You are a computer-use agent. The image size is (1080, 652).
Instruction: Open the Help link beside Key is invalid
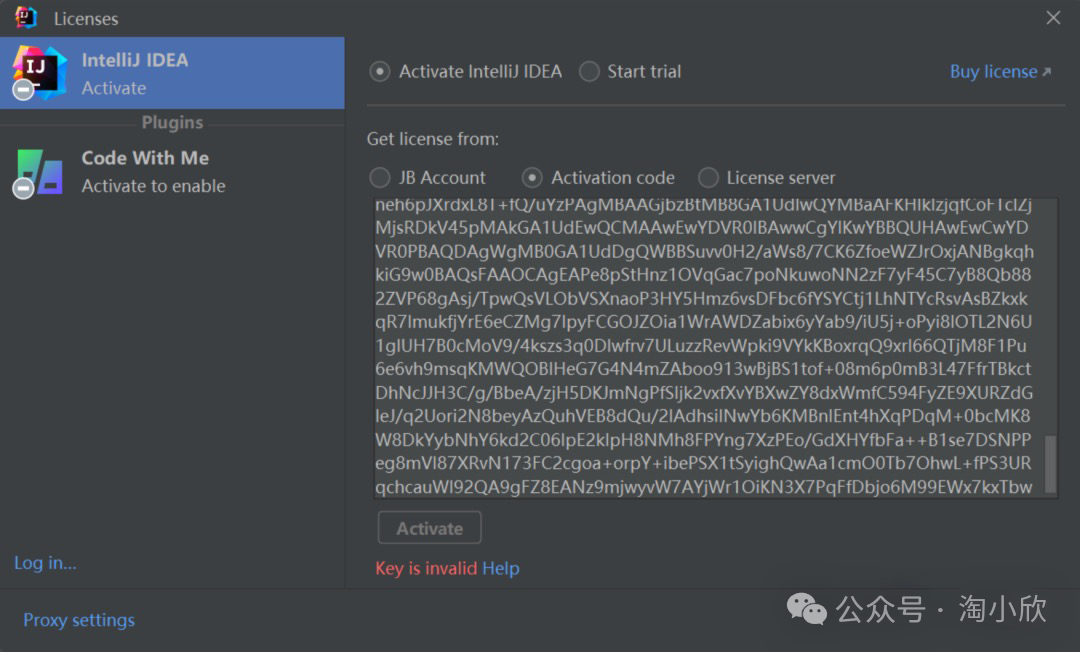[x=501, y=568]
